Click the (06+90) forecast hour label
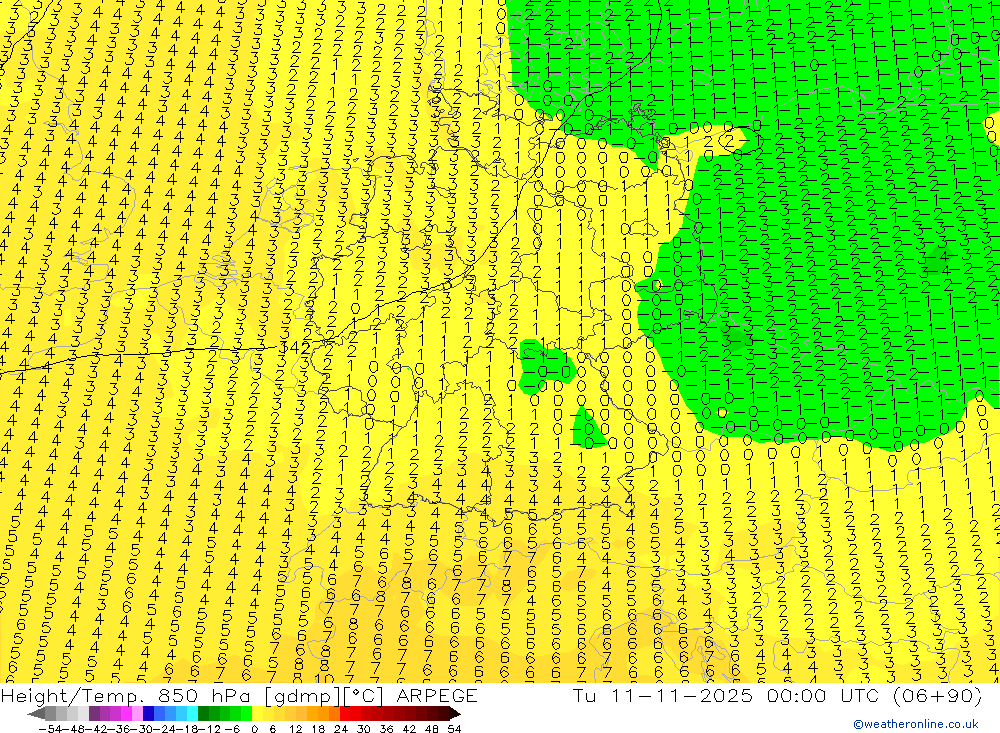 [936, 696]
